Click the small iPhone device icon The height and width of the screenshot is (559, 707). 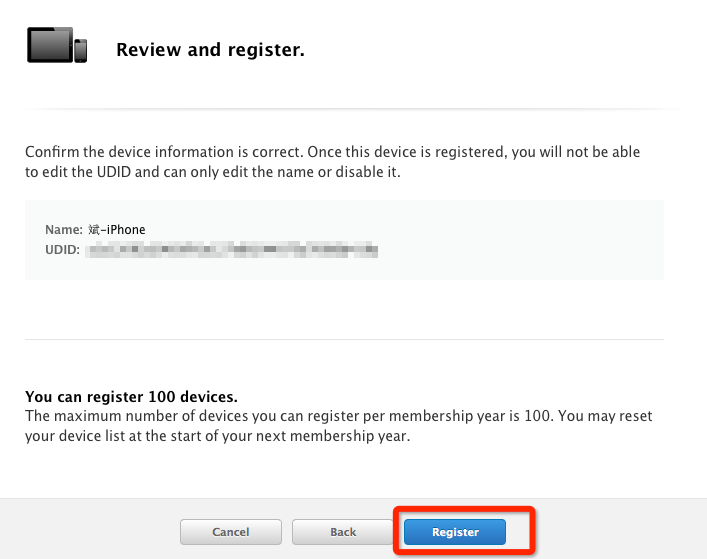coord(81,51)
